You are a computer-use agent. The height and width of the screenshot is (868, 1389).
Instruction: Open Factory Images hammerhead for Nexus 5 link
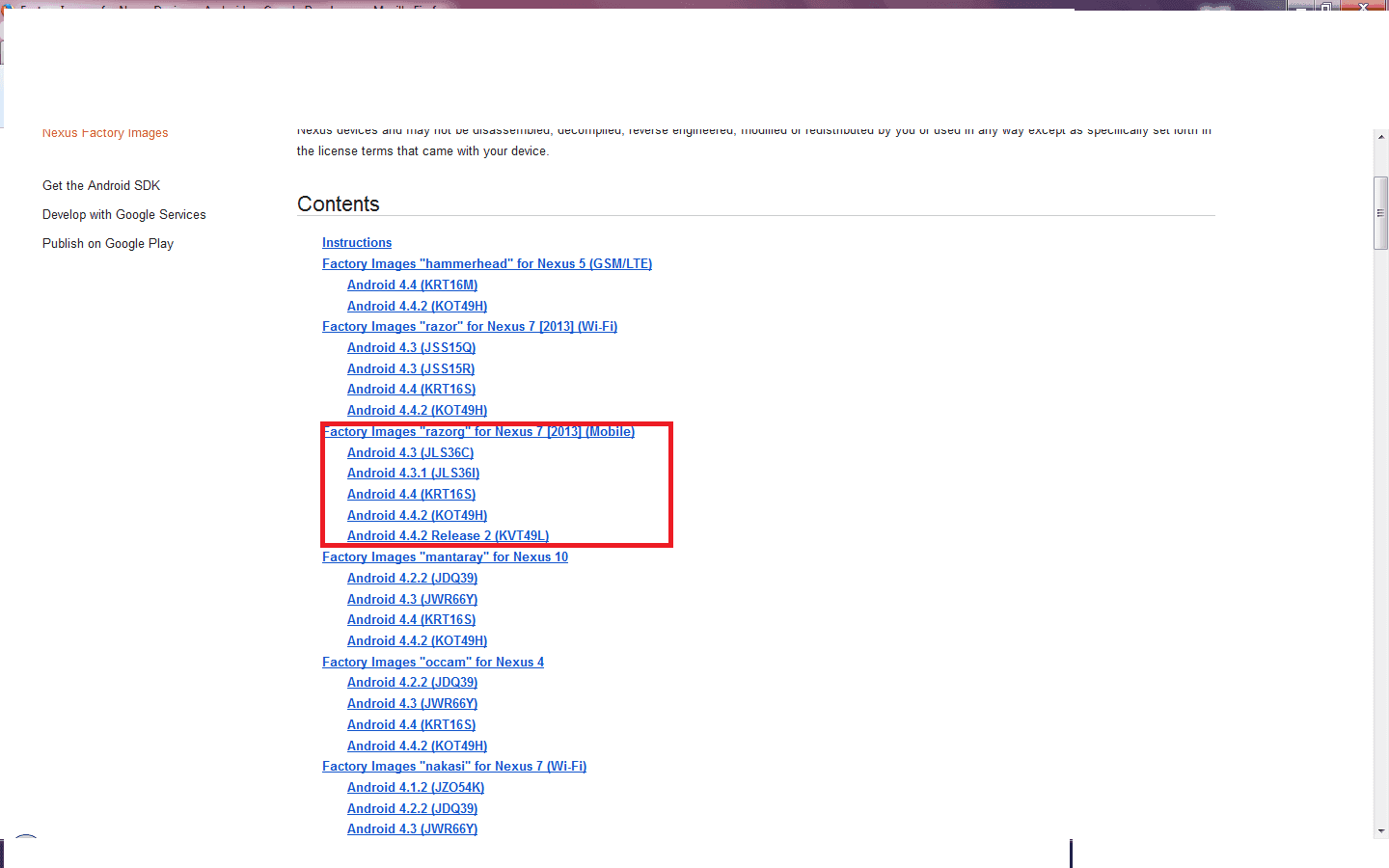[487, 263]
